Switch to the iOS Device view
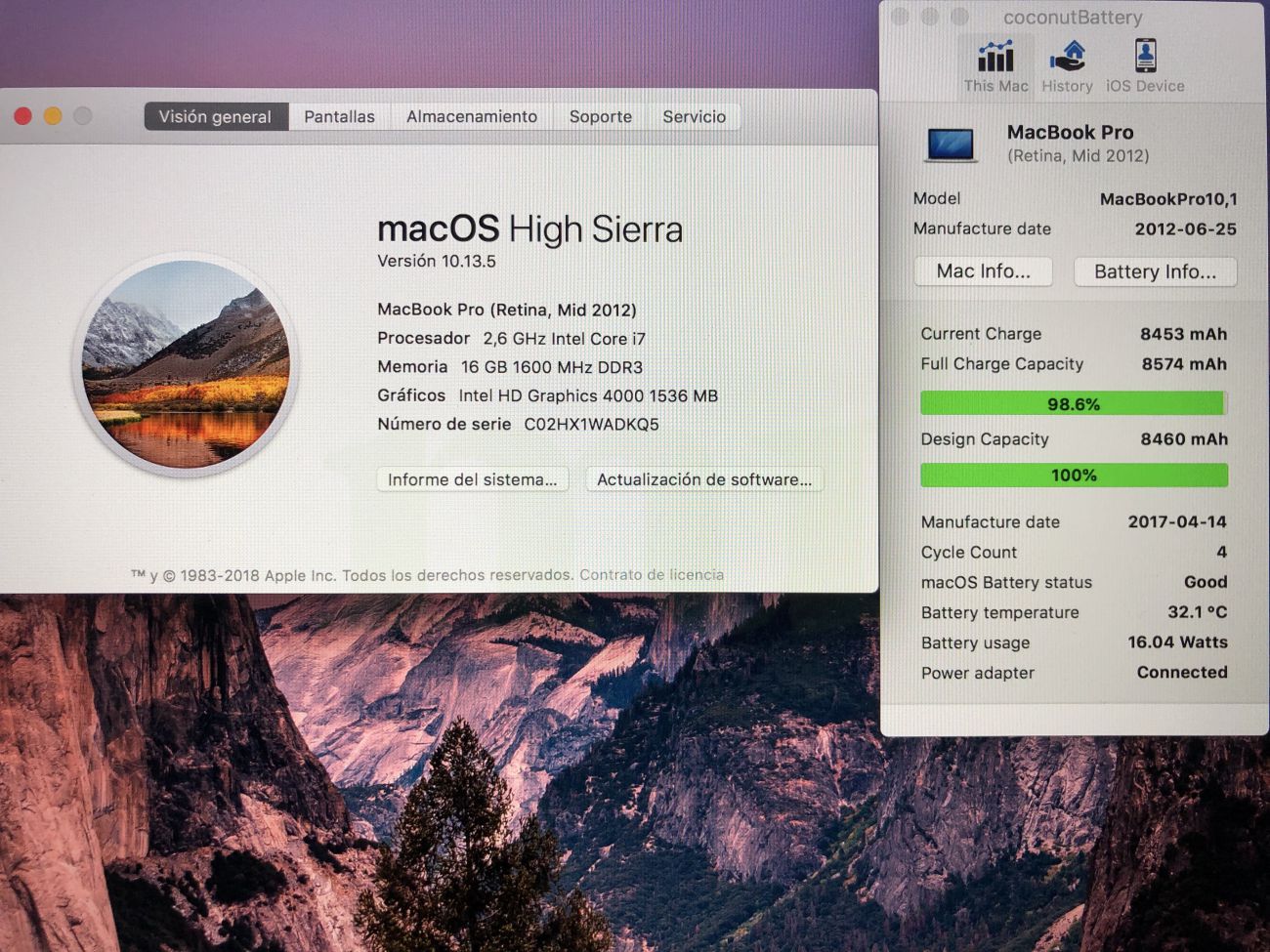 (1145, 58)
